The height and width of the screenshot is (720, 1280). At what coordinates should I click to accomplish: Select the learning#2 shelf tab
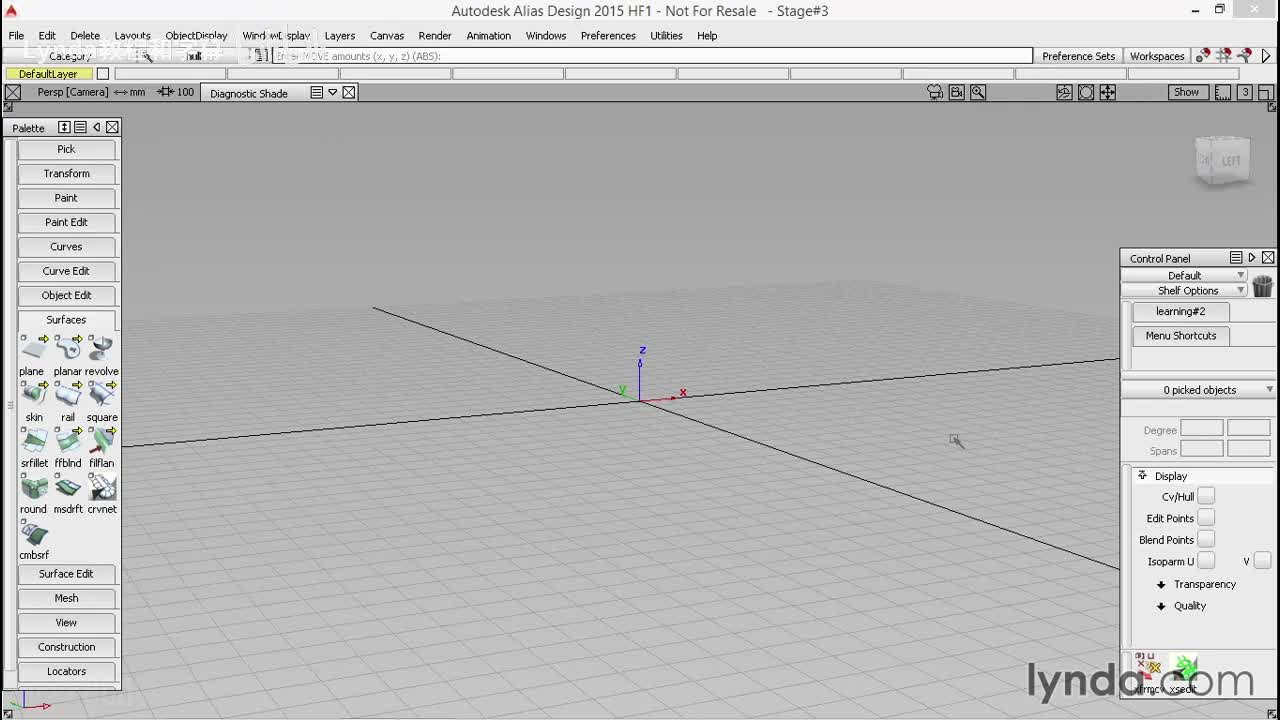[1180, 311]
